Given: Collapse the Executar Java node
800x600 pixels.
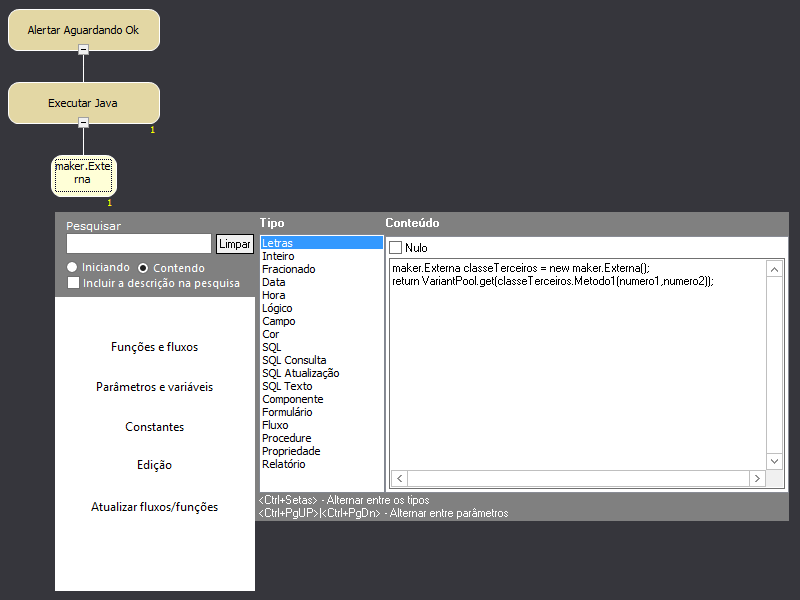Looking at the screenshot, I should 84,122.
